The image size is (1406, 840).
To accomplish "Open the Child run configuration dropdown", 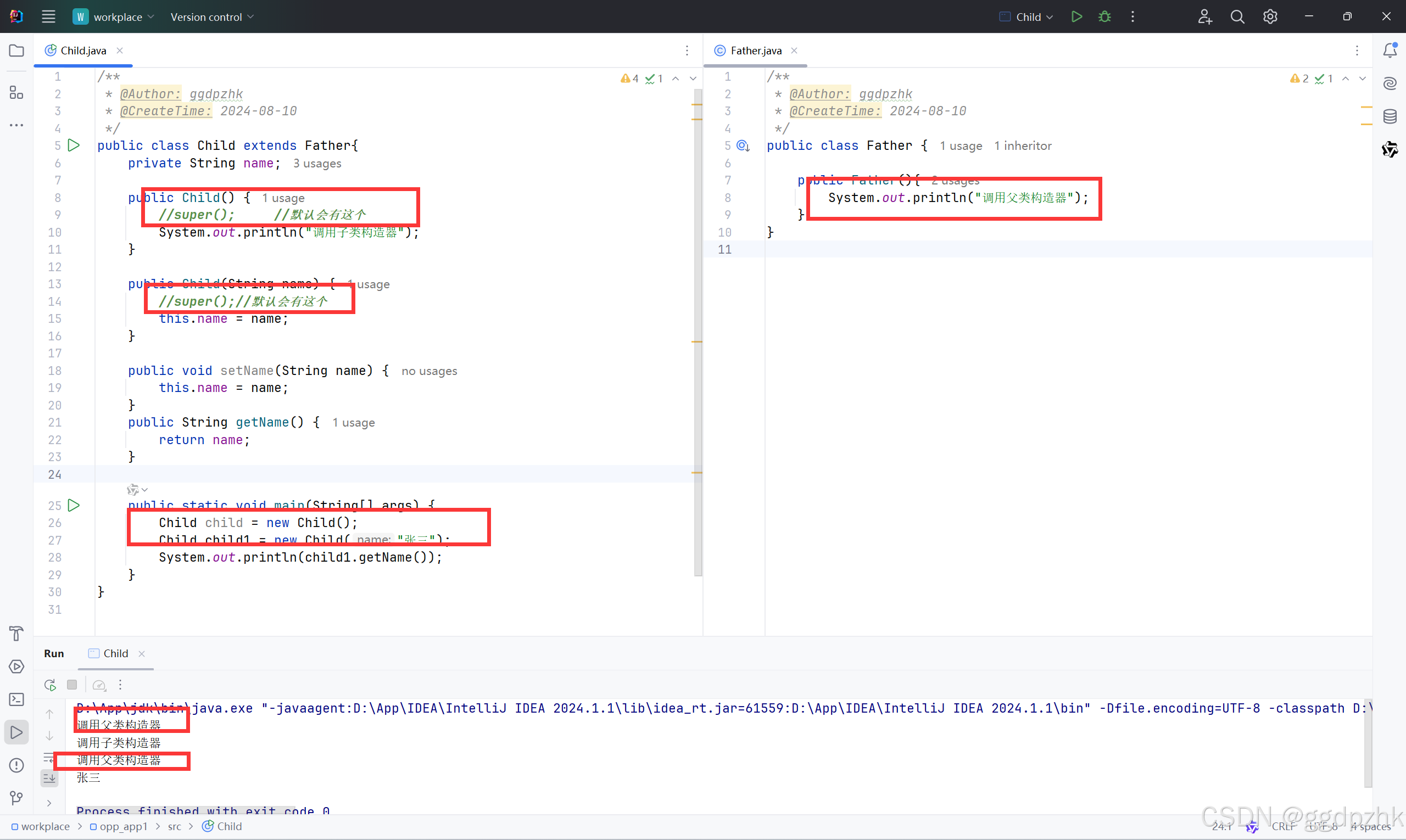I will (x=1026, y=17).
